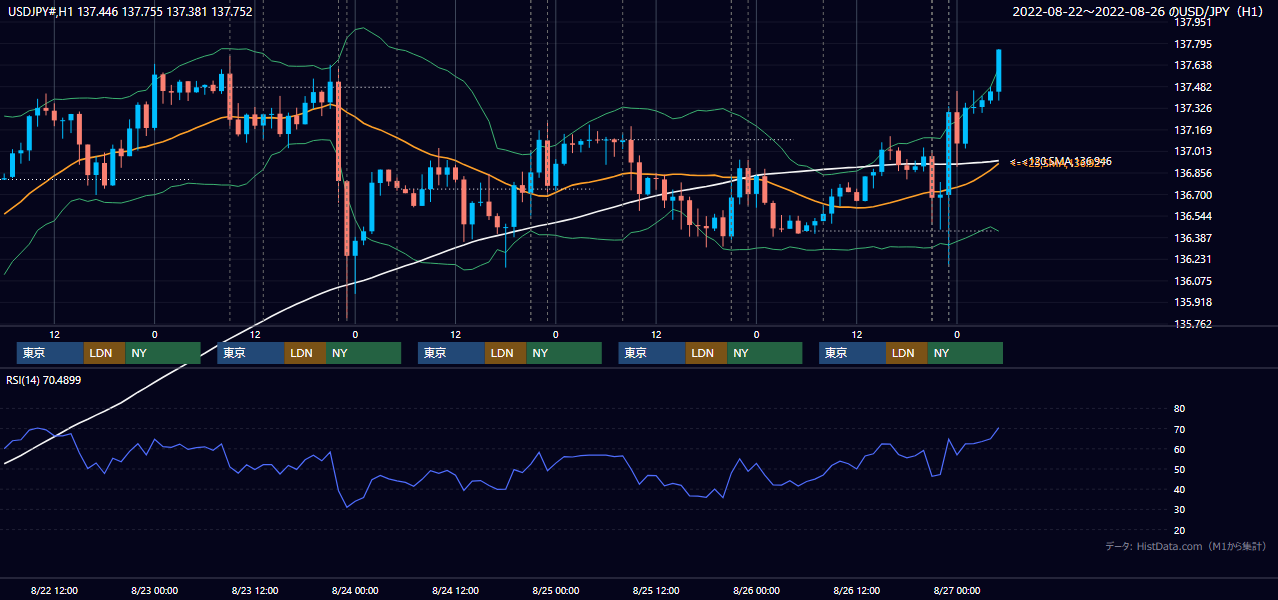Select the 2022-08-22～2022-08-26 USD/JPY chart title

click(1140, 12)
